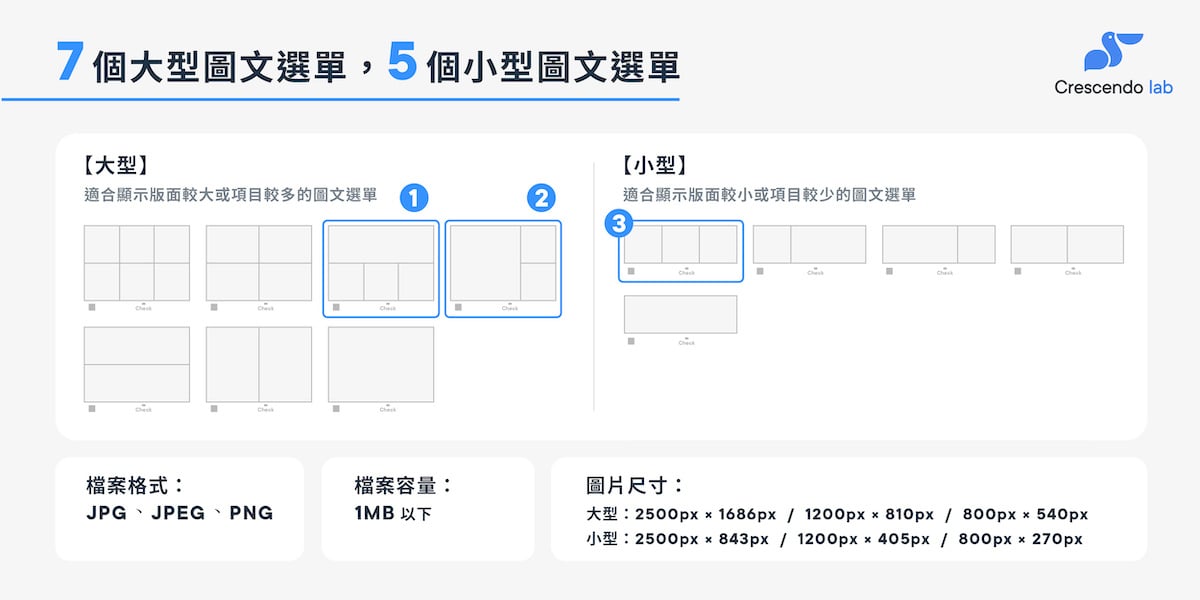Image resolution: width=1200 pixels, height=600 pixels.
Task: Click the JPG、JPEG、PNG format text
Action: pyautogui.click(x=180, y=513)
